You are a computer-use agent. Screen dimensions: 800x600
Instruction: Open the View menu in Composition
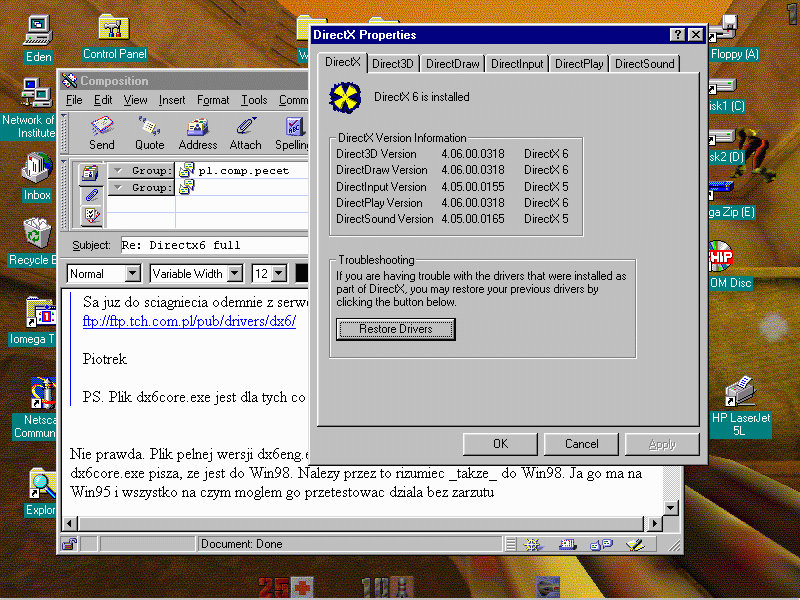135,100
